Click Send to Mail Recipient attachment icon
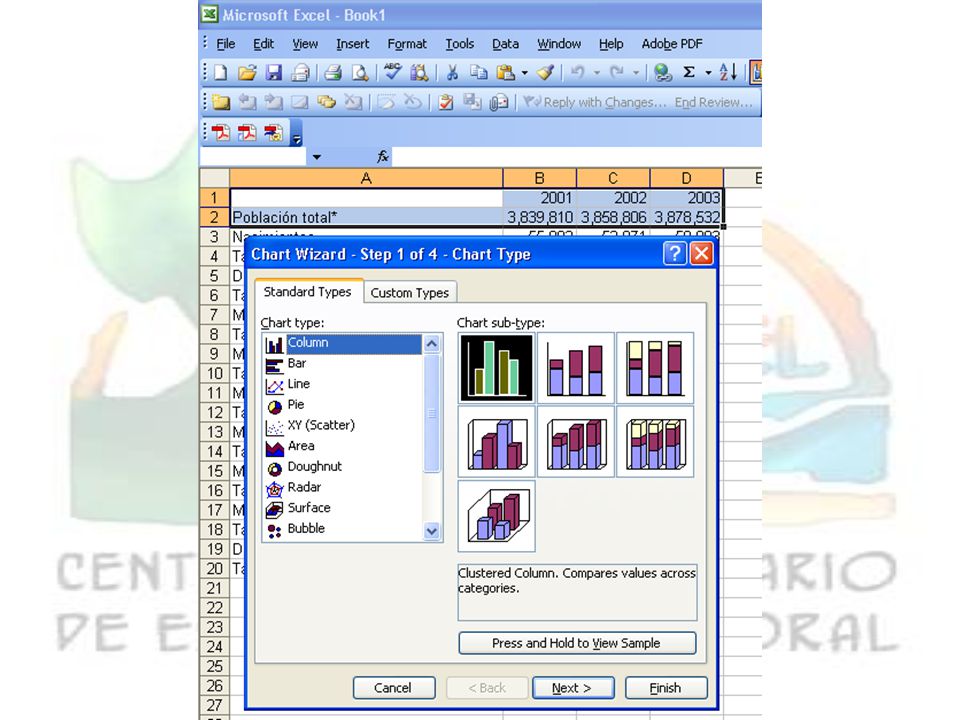 499,102
